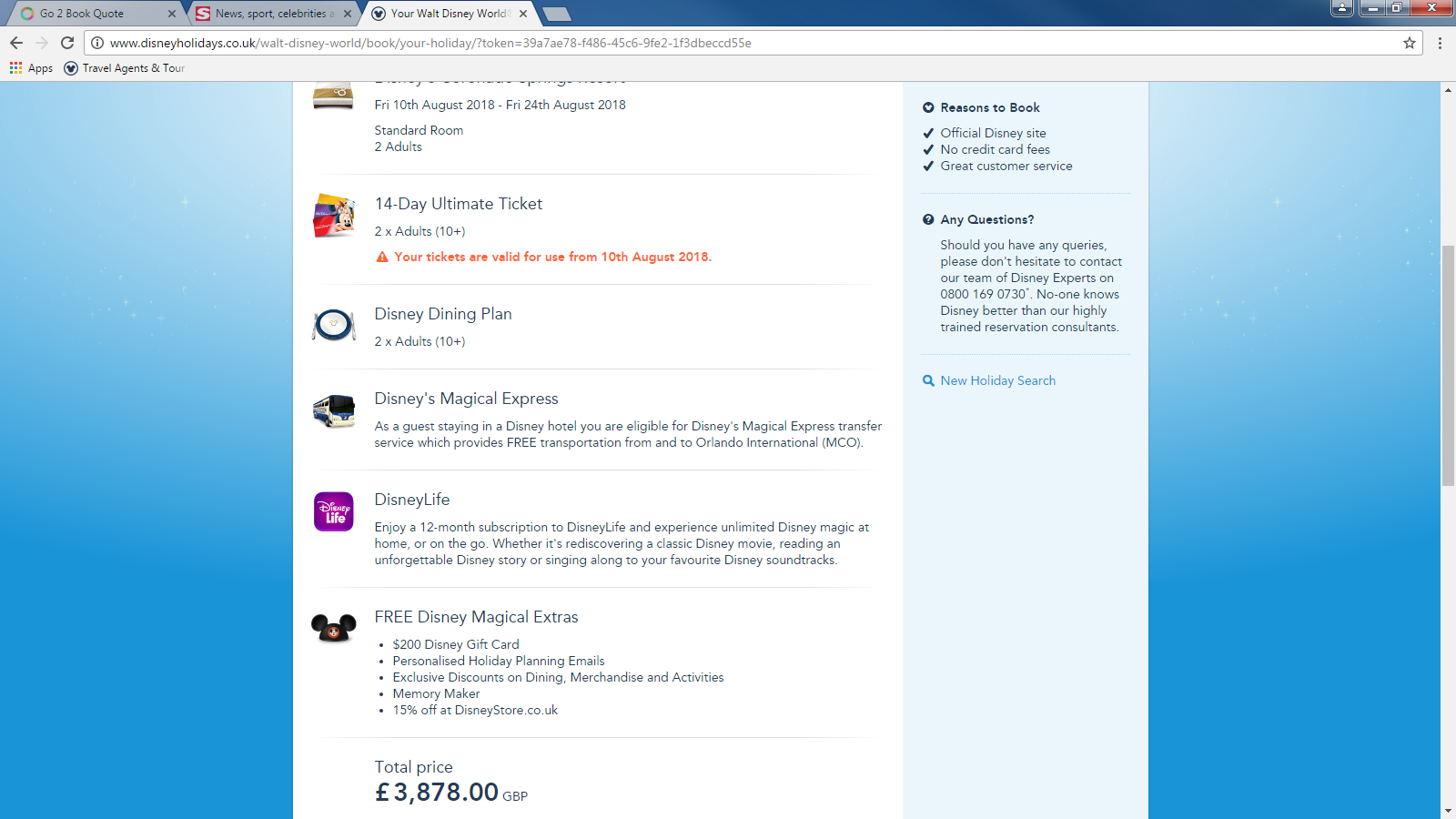
Task: Bookmark this page with the star icon
Action: pos(1410,43)
